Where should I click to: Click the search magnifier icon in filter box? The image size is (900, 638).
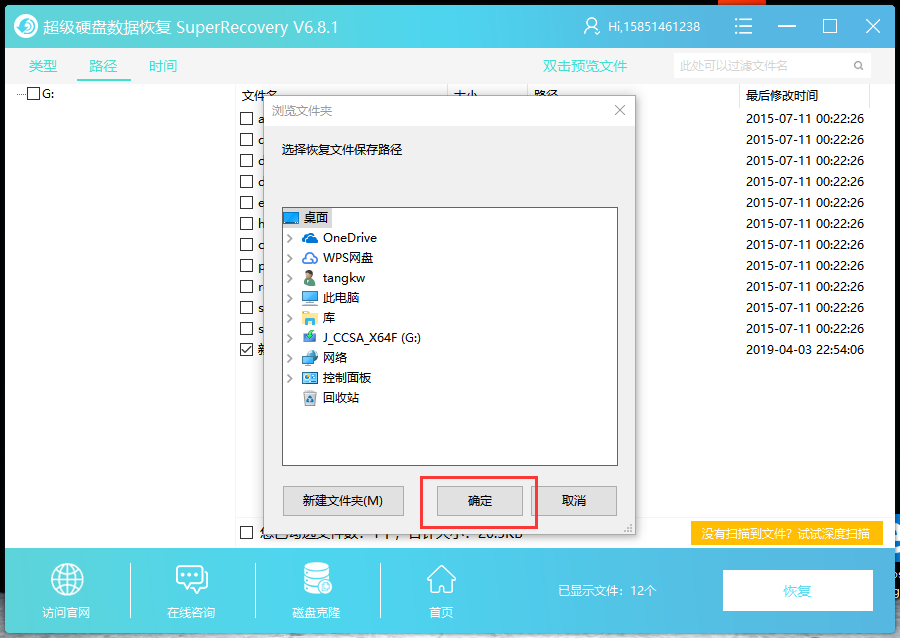coord(858,65)
